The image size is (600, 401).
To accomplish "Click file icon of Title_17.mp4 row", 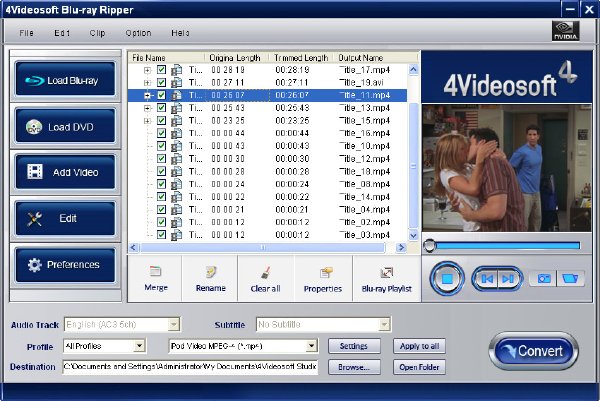I will (176, 70).
